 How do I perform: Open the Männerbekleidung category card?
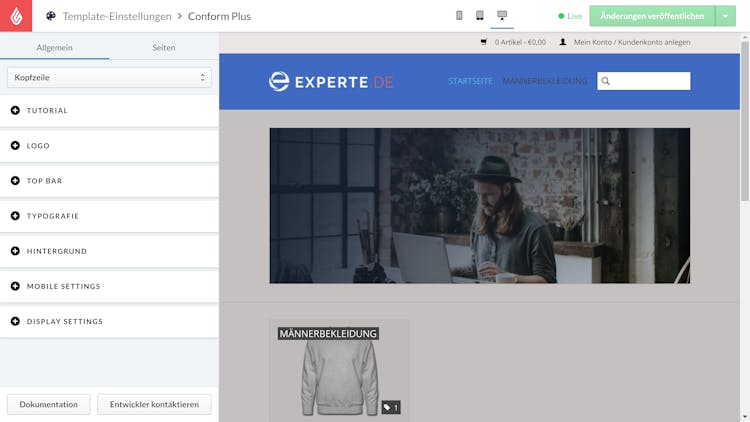(x=339, y=370)
